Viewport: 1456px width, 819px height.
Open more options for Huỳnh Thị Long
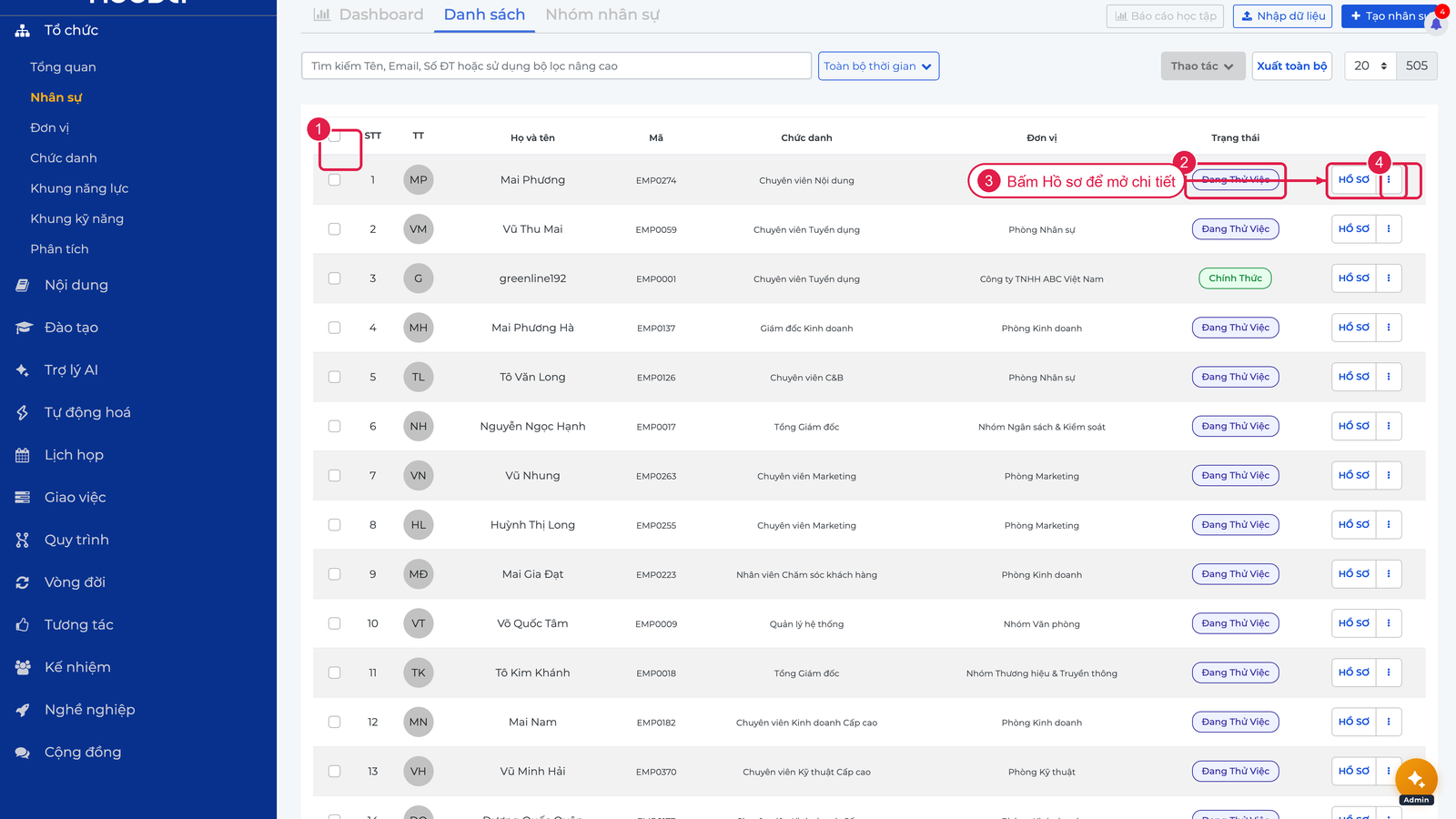1389,524
